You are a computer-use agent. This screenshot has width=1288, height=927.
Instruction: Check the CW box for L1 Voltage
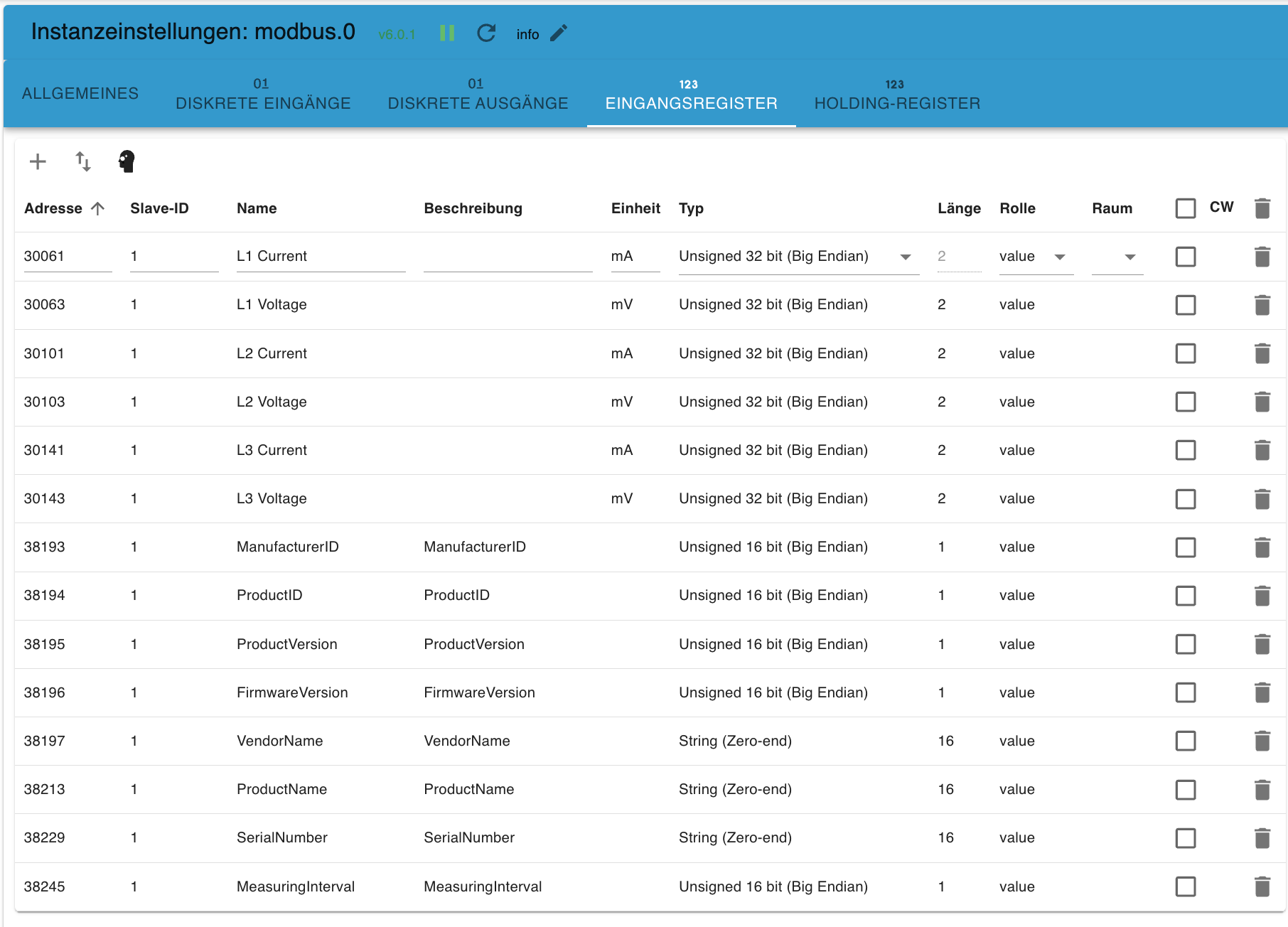click(1185, 305)
